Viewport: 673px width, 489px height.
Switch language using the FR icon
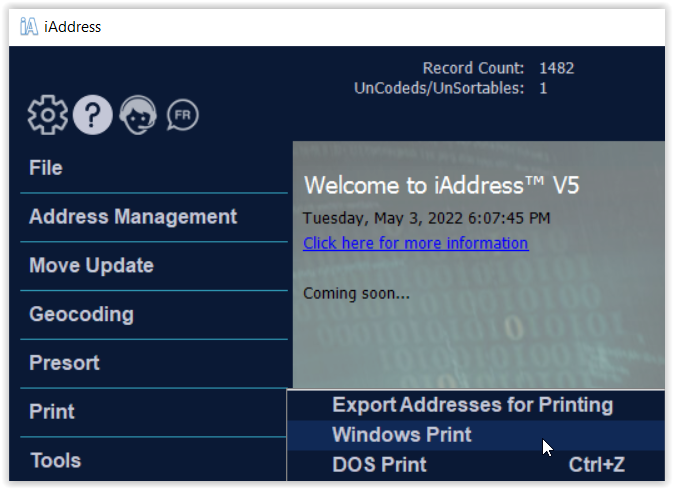click(182, 115)
